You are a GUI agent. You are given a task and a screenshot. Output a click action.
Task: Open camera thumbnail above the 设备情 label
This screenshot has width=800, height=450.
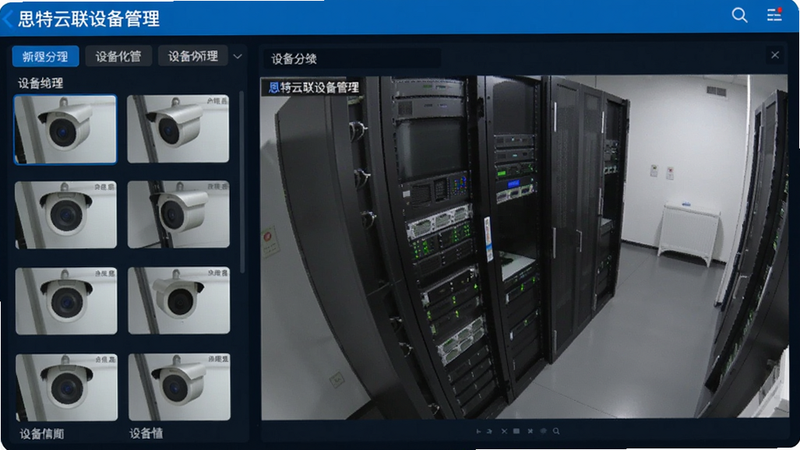(x=179, y=387)
